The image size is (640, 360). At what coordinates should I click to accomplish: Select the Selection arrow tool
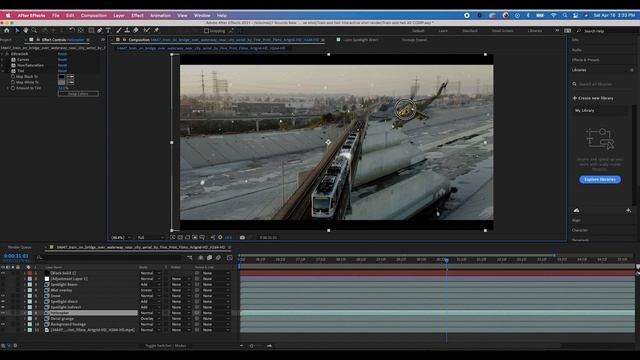click(x=17, y=30)
